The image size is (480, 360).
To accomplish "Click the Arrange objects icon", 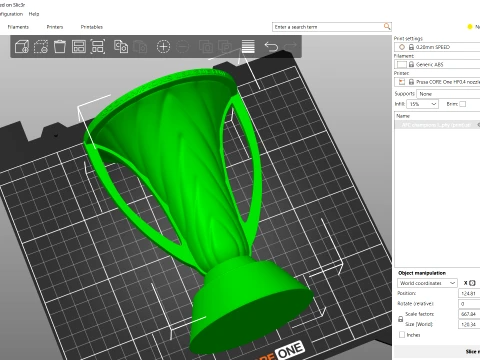I will tap(79, 47).
